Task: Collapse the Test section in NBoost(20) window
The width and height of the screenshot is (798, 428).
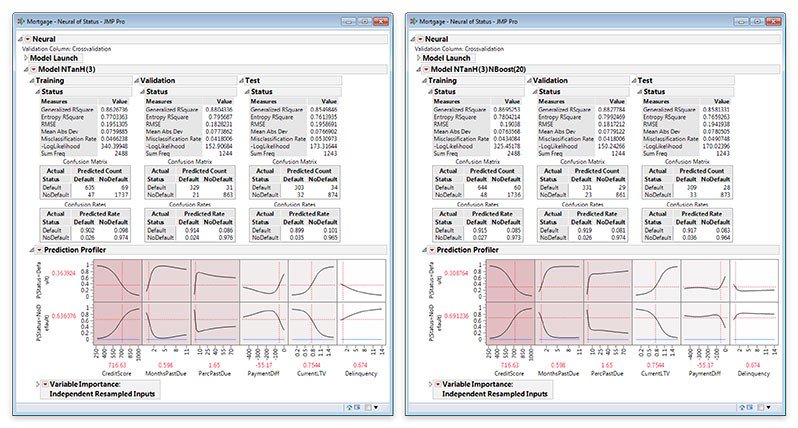Action: coord(634,80)
